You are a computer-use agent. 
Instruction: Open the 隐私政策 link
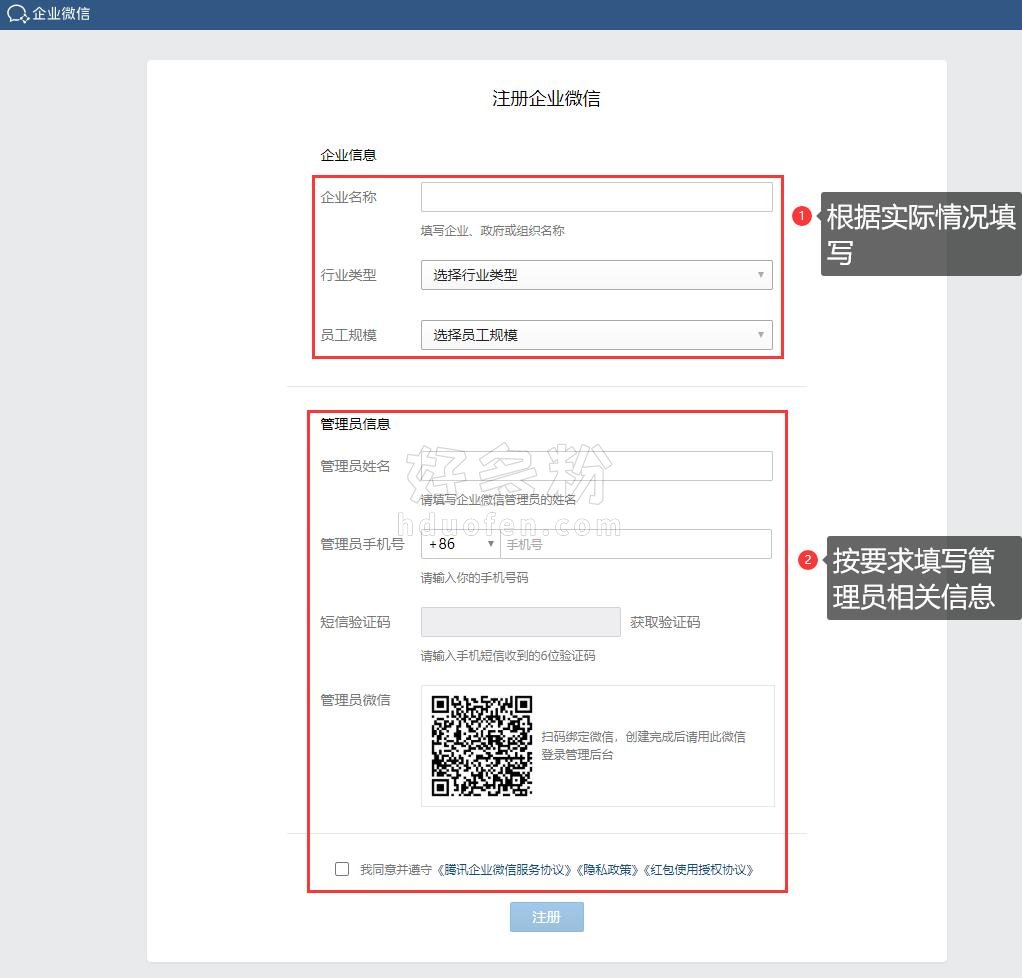607,870
